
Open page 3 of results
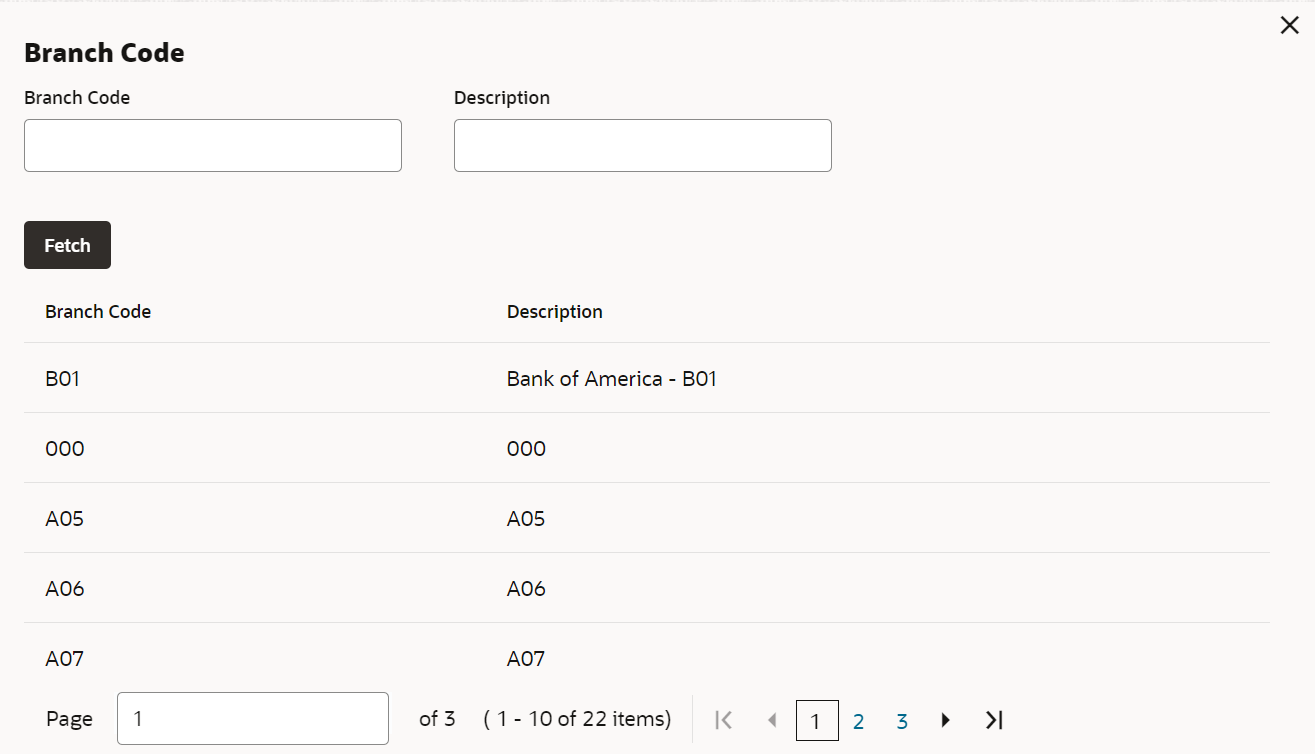coord(902,721)
